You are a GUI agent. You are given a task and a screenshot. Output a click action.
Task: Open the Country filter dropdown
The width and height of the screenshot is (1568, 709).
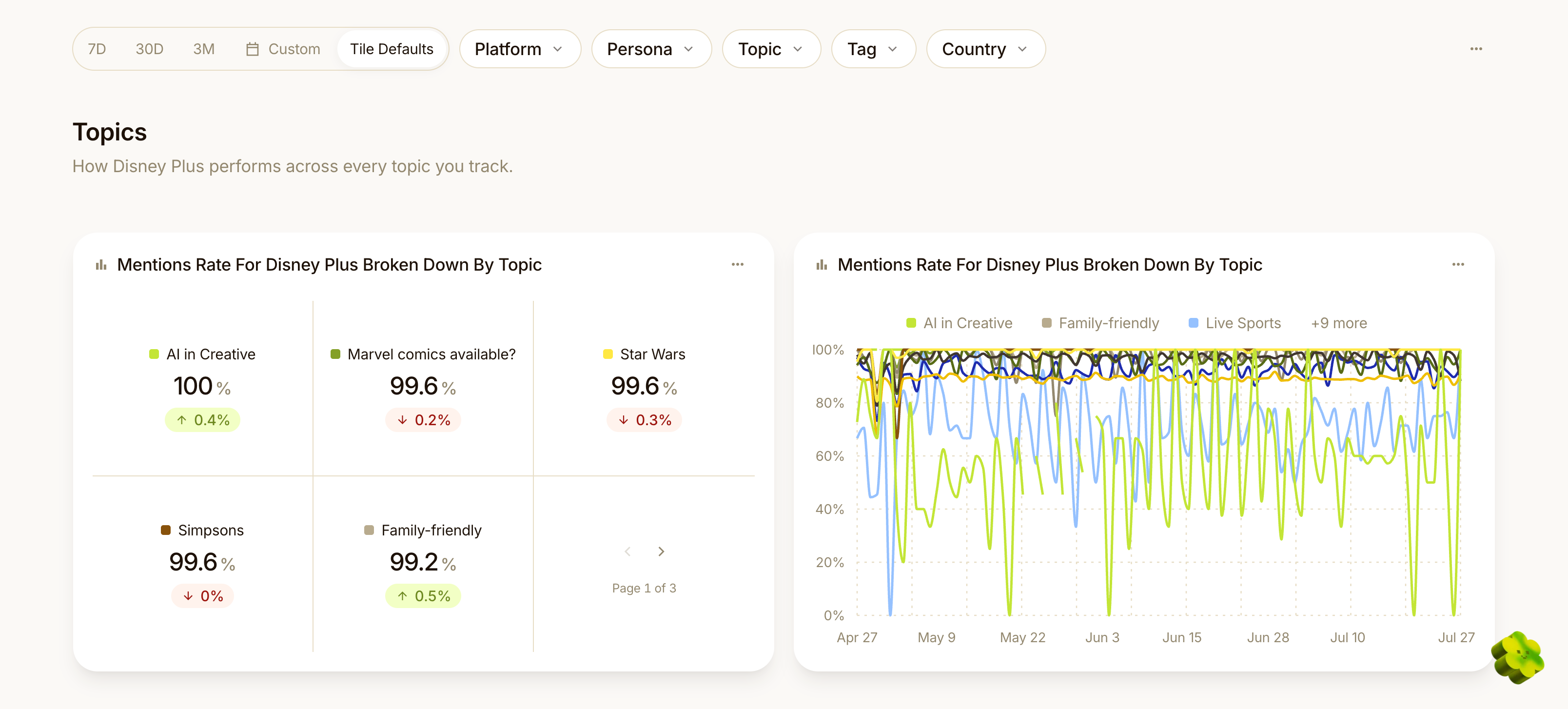pos(985,49)
